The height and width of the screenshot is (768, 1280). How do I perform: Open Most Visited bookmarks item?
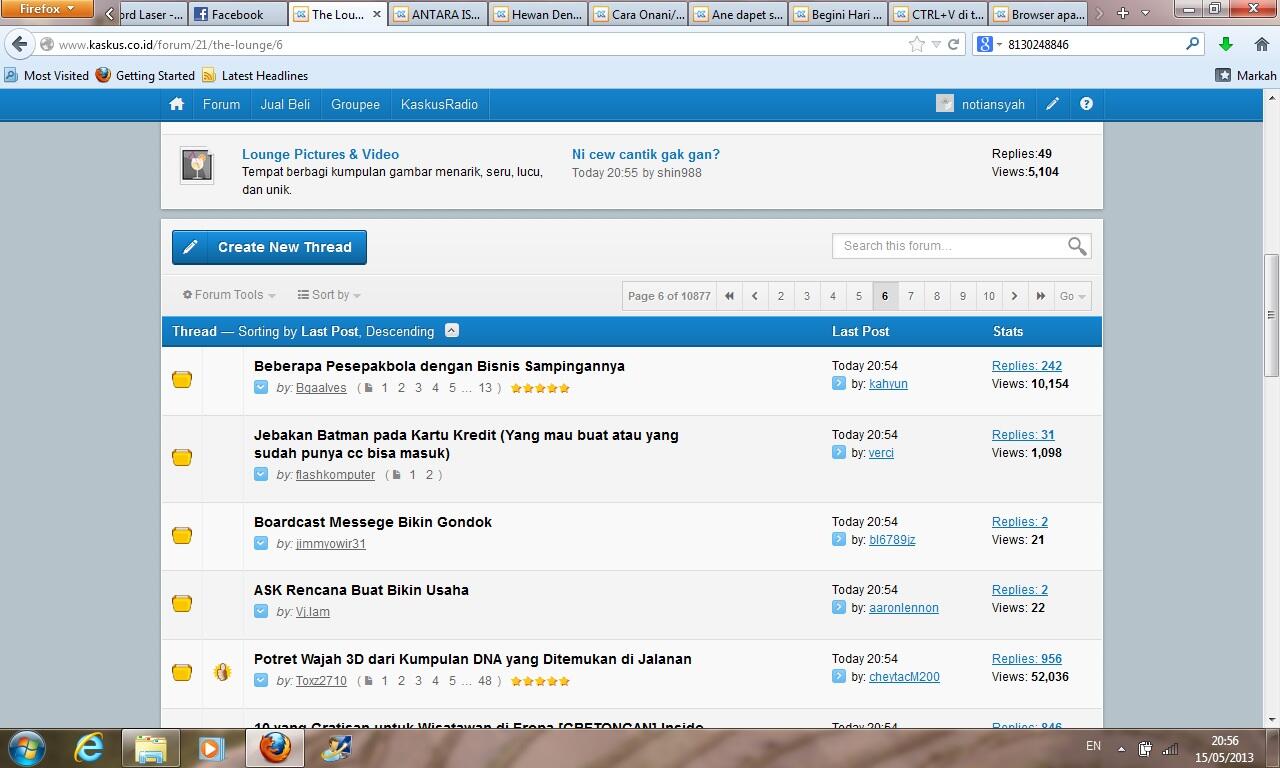click(47, 75)
